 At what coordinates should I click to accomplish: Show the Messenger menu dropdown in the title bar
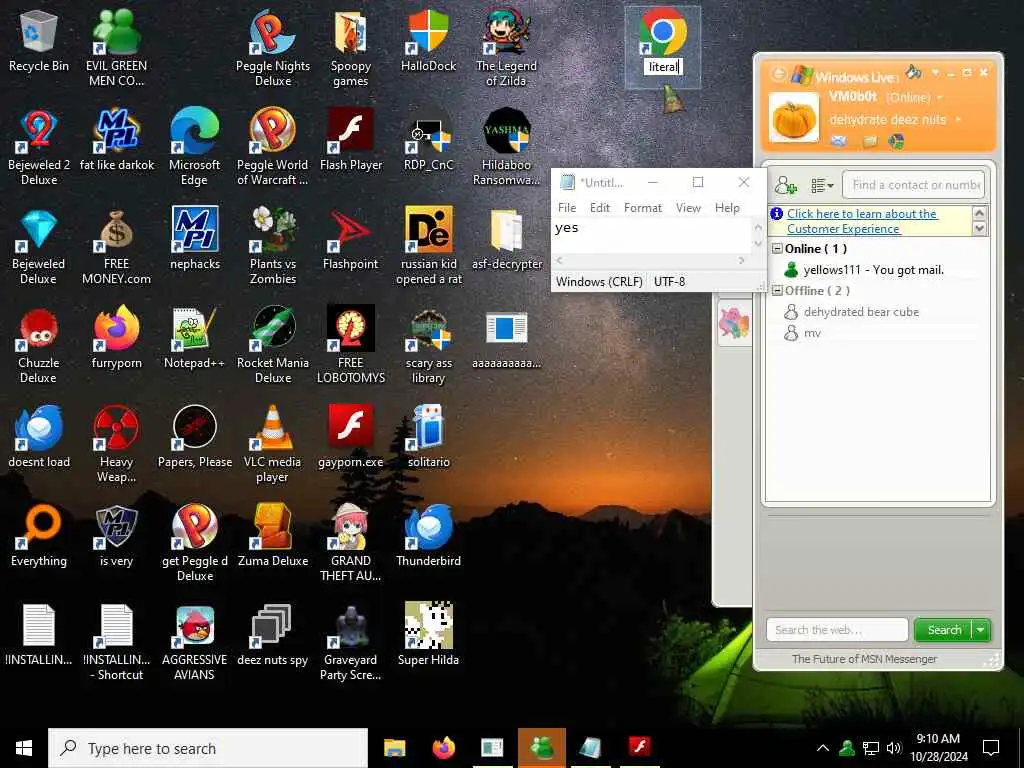click(x=935, y=72)
